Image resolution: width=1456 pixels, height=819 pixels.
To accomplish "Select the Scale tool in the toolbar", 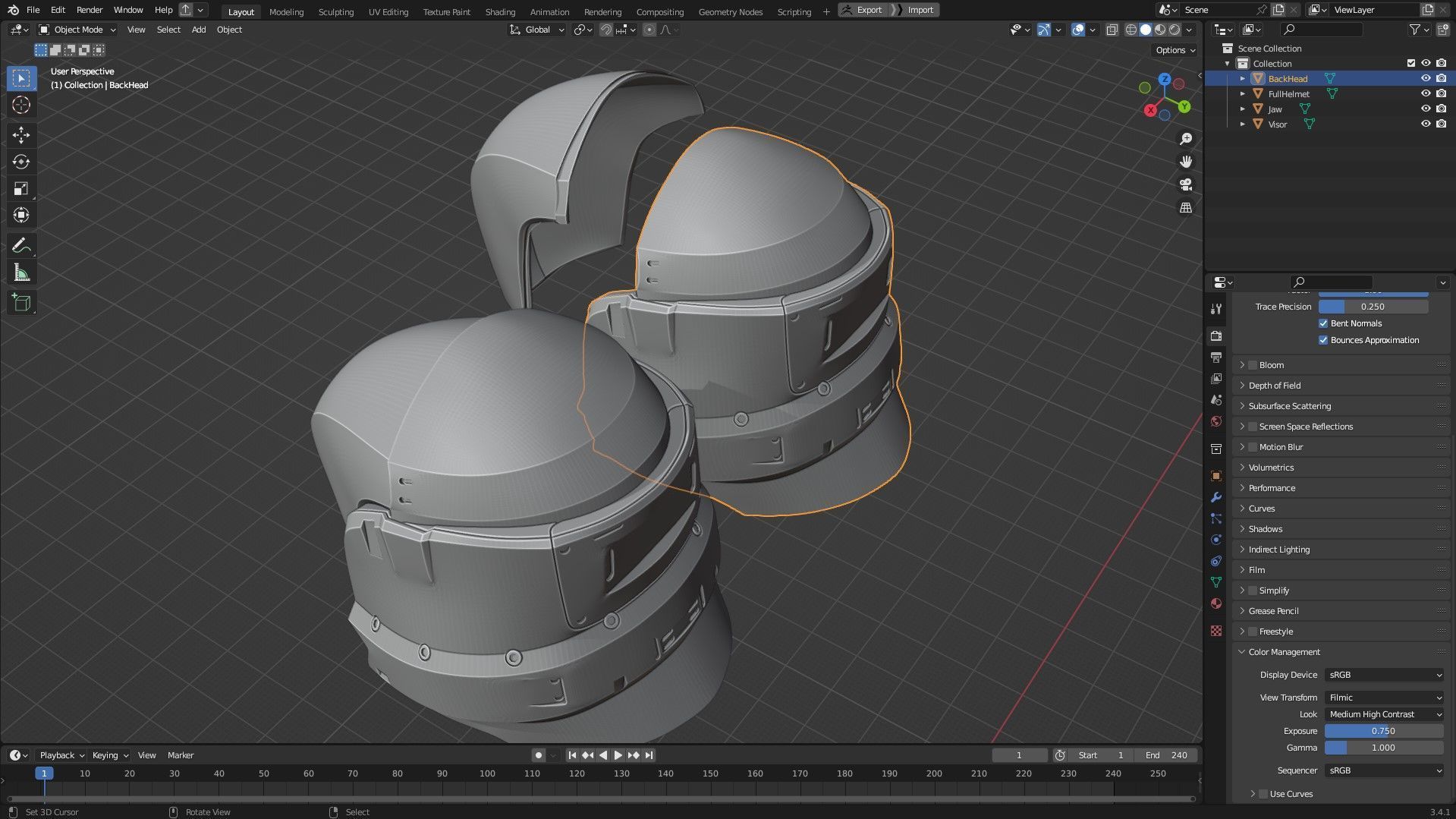I will tap(21, 188).
